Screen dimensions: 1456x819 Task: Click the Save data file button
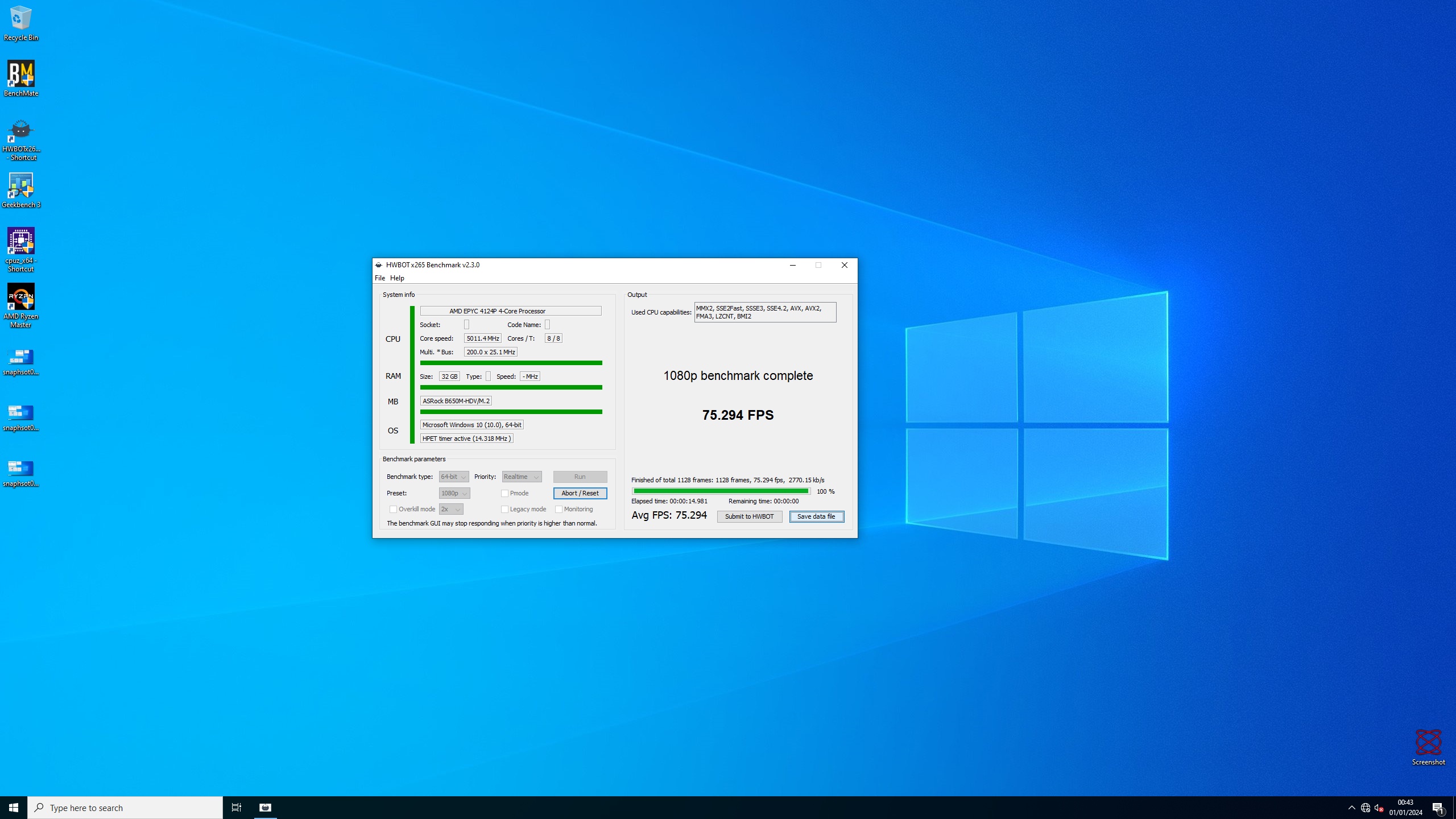tap(817, 516)
